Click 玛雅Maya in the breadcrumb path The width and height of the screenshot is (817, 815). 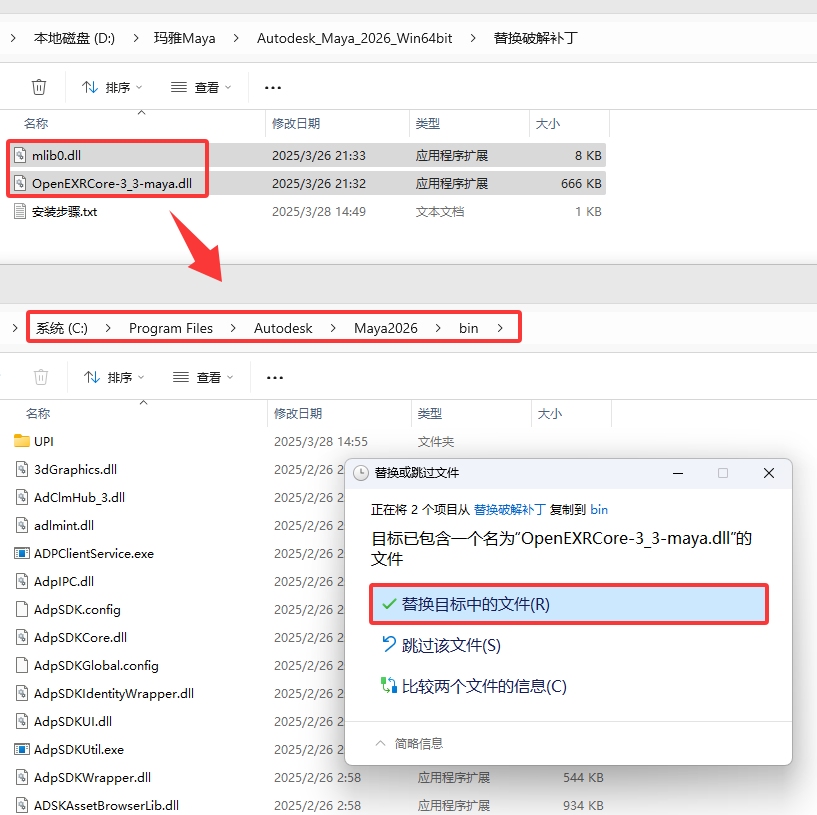(x=184, y=38)
